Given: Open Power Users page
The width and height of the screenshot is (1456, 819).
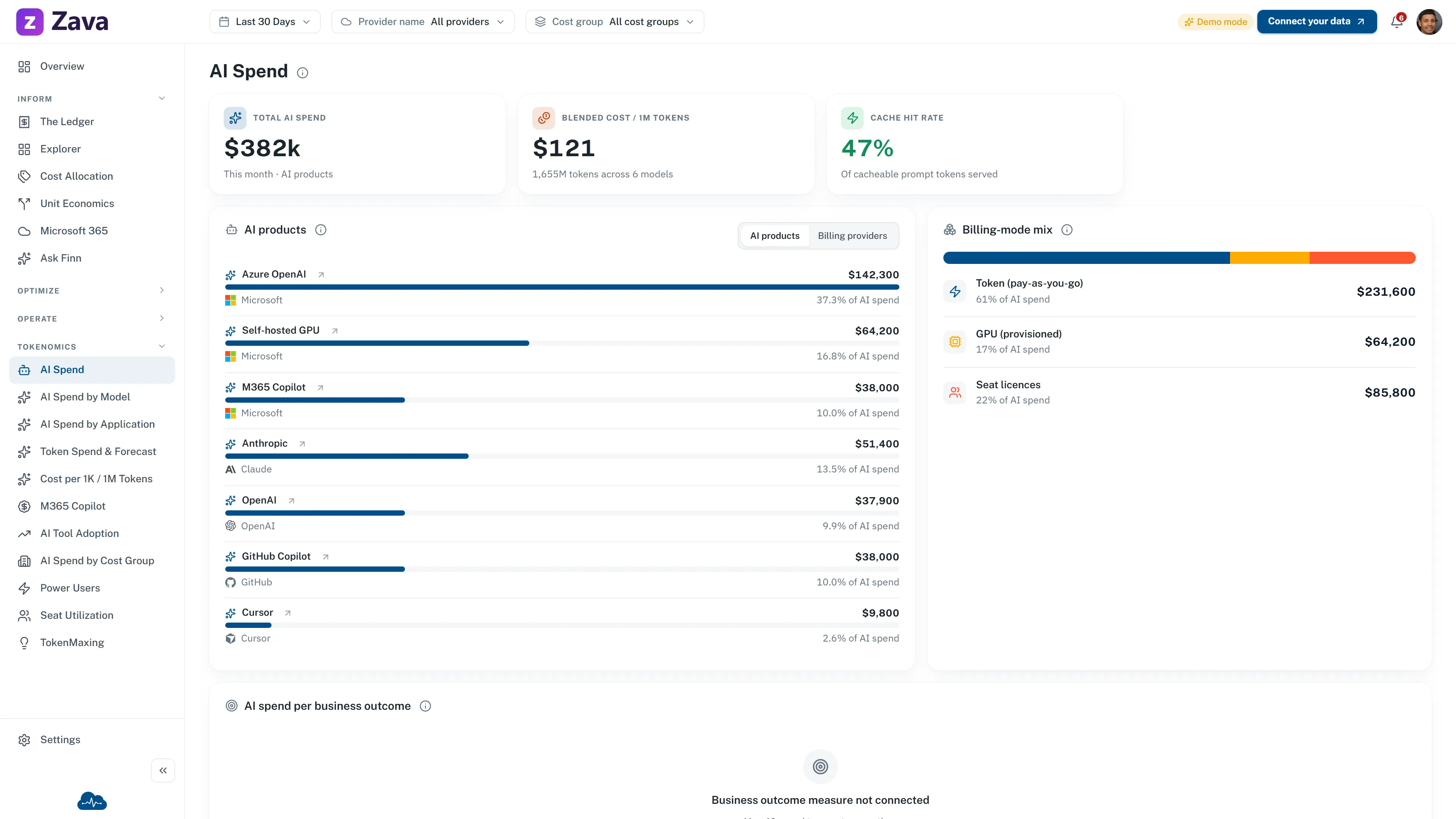Looking at the screenshot, I should pos(92,588).
